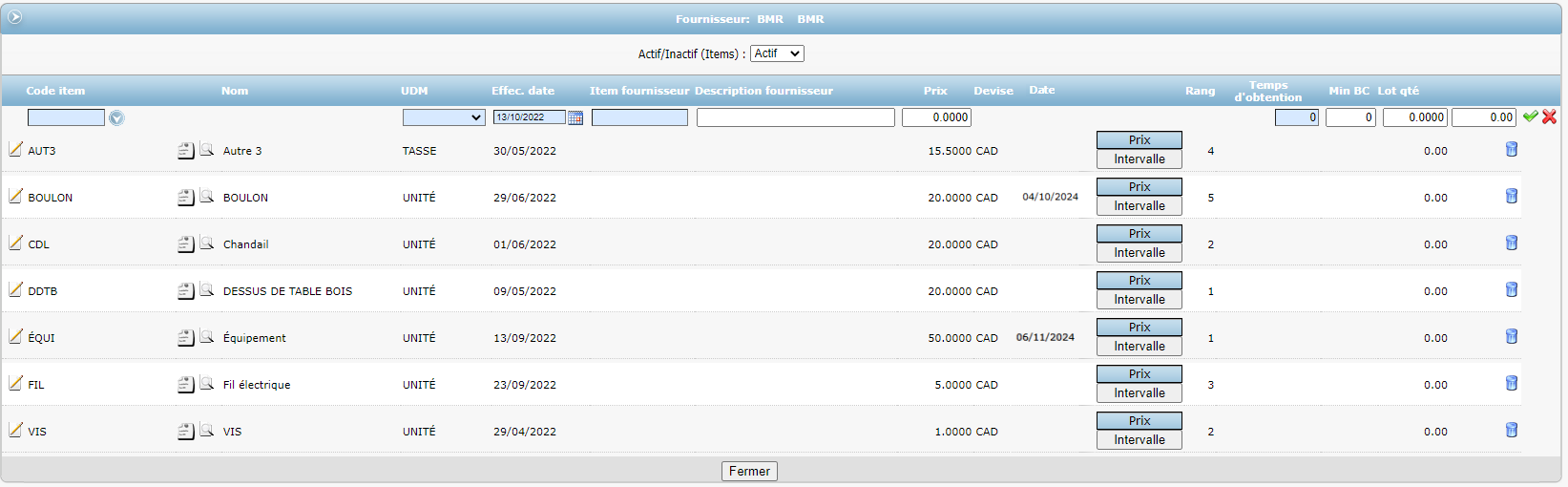Sort by Code item column header
1568x487 pixels.
coord(55,91)
